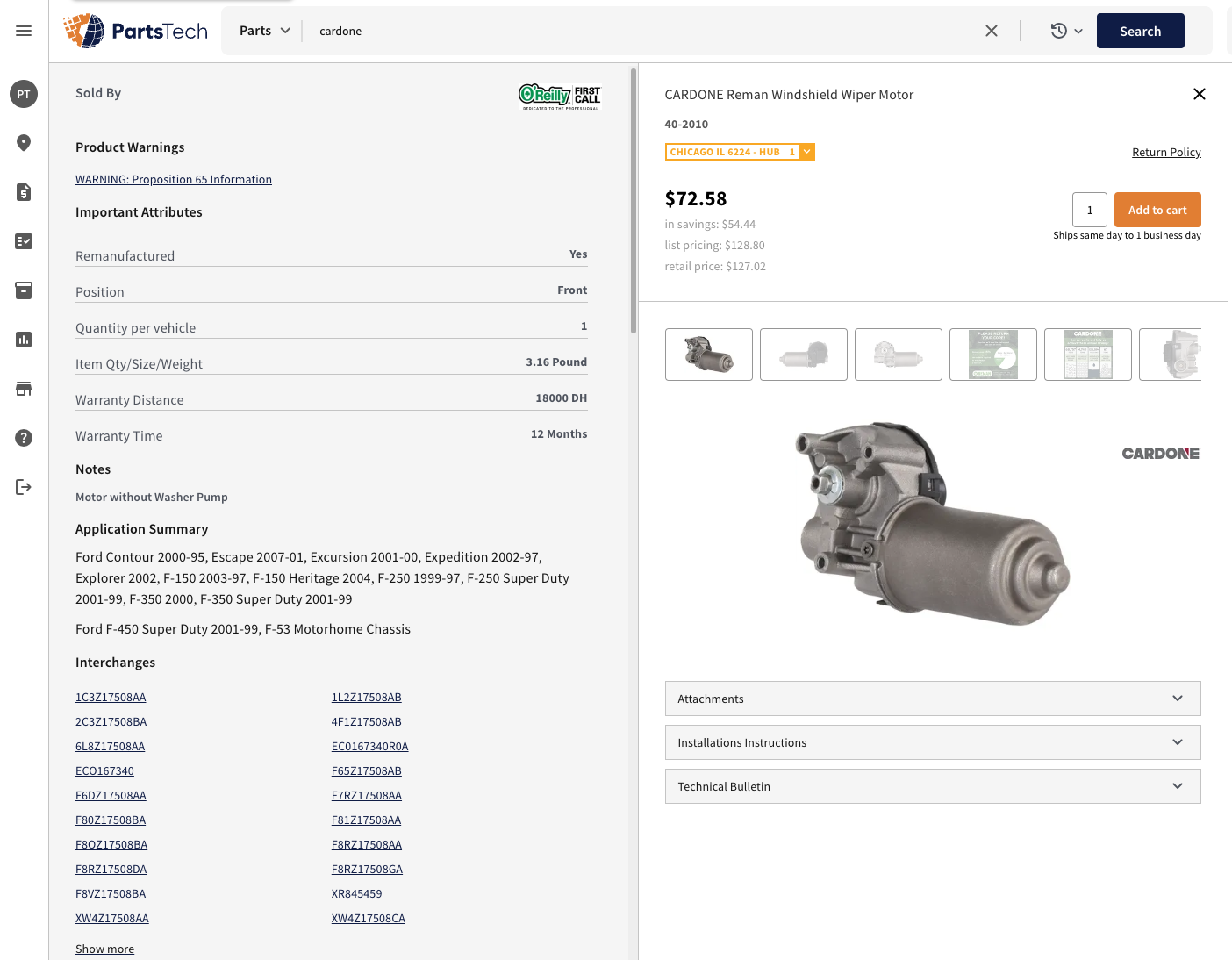Select the first wiper motor thumbnail
Screen dimensions: 1232x960
tap(709, 355)
